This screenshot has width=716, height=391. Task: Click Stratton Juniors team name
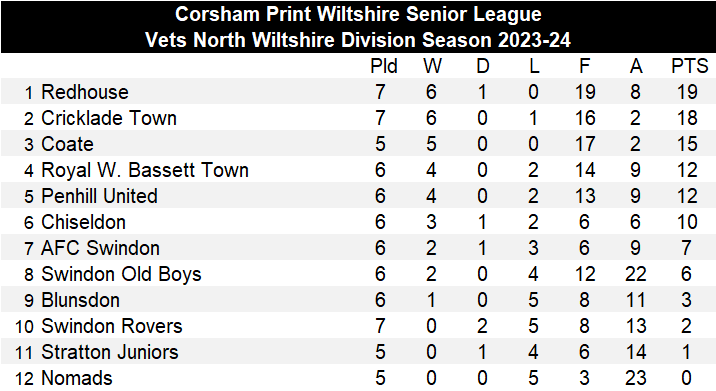point(110,352)
